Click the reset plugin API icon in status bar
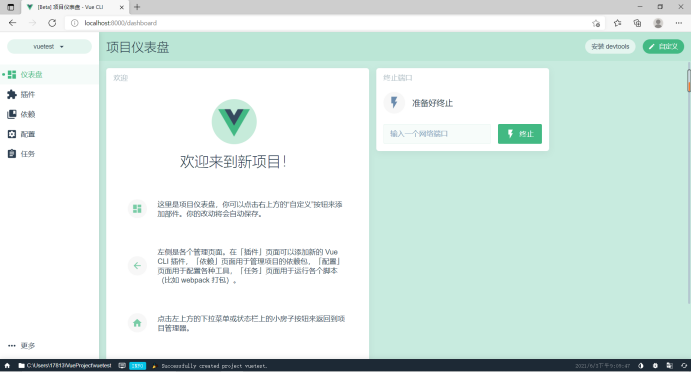 point(684,365)
